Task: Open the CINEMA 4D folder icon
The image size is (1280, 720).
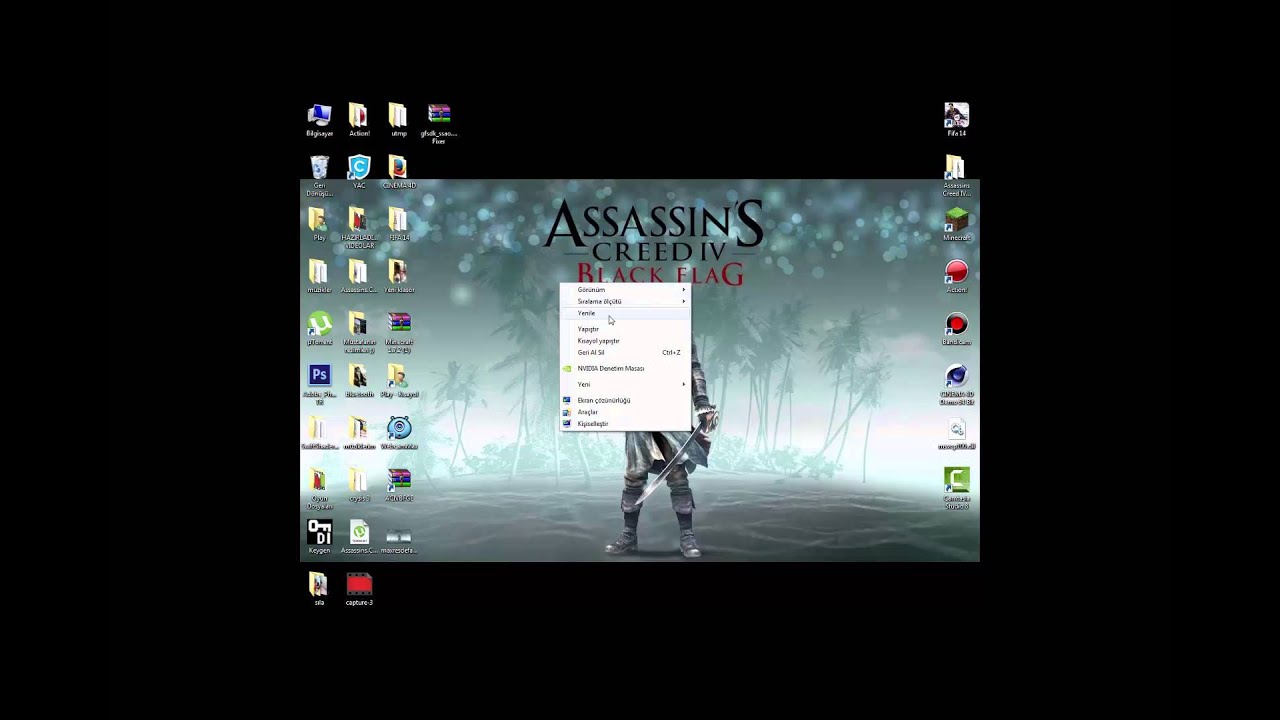Action: click(x=399, y=172)
